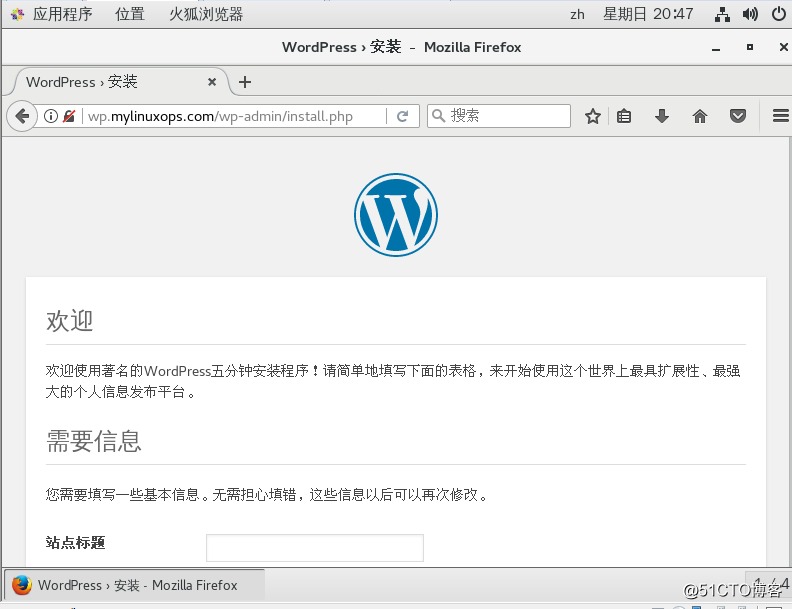Go to the home page icon

click(x=700, y=116)
